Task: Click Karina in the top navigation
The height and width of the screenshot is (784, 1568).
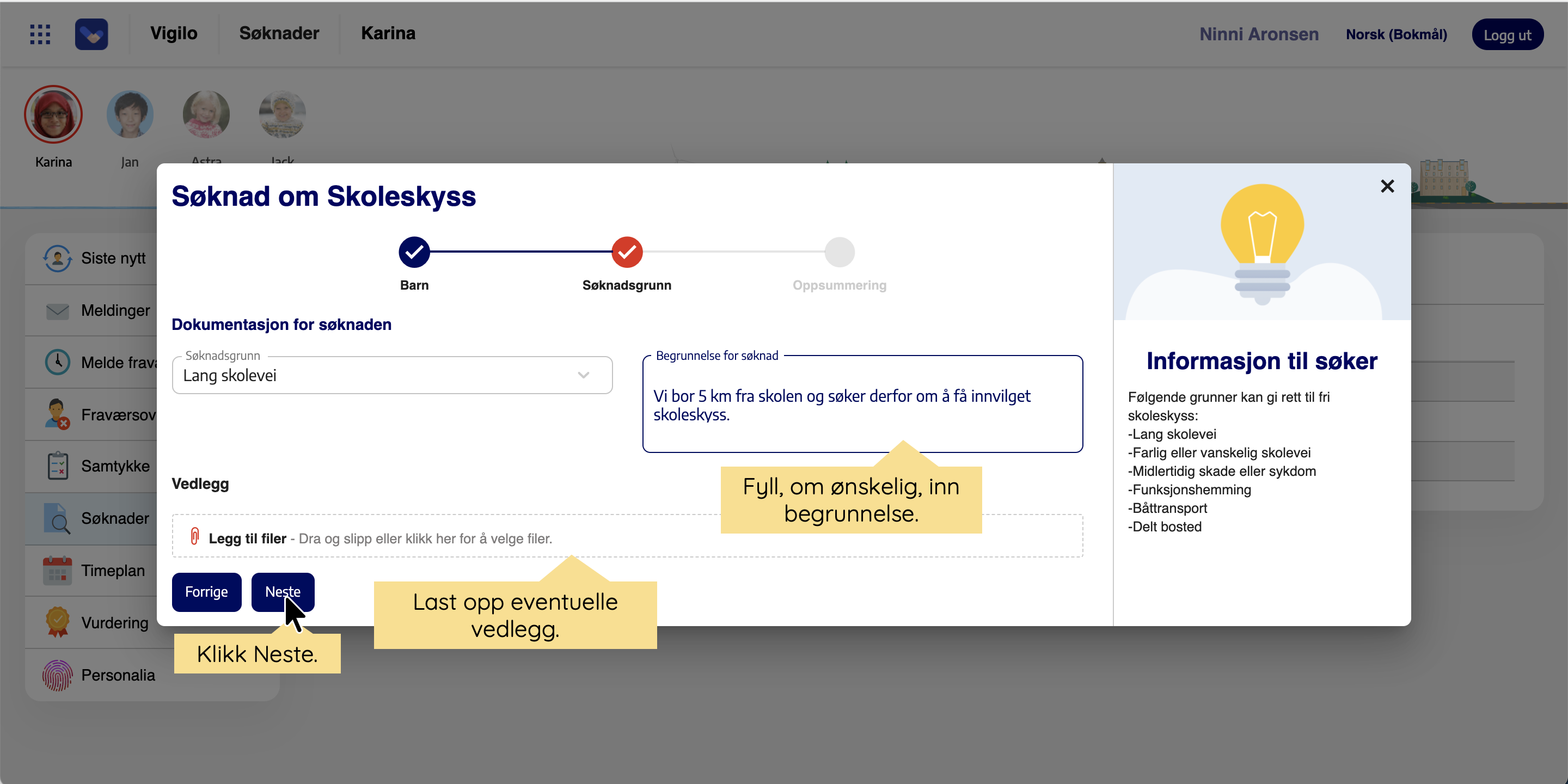Action: tap(388, 33)
